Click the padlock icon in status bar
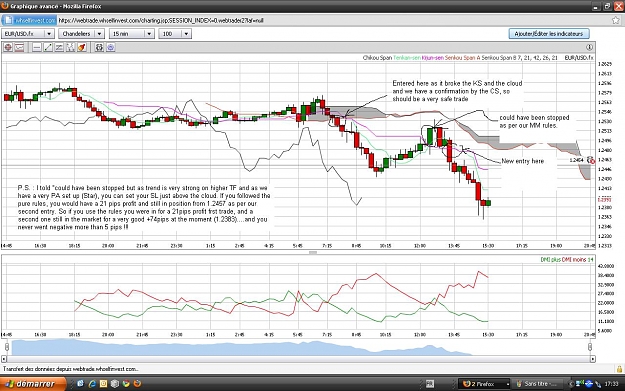Image resolution: width=625 pixels, height=391 pixels. (619, 369)
